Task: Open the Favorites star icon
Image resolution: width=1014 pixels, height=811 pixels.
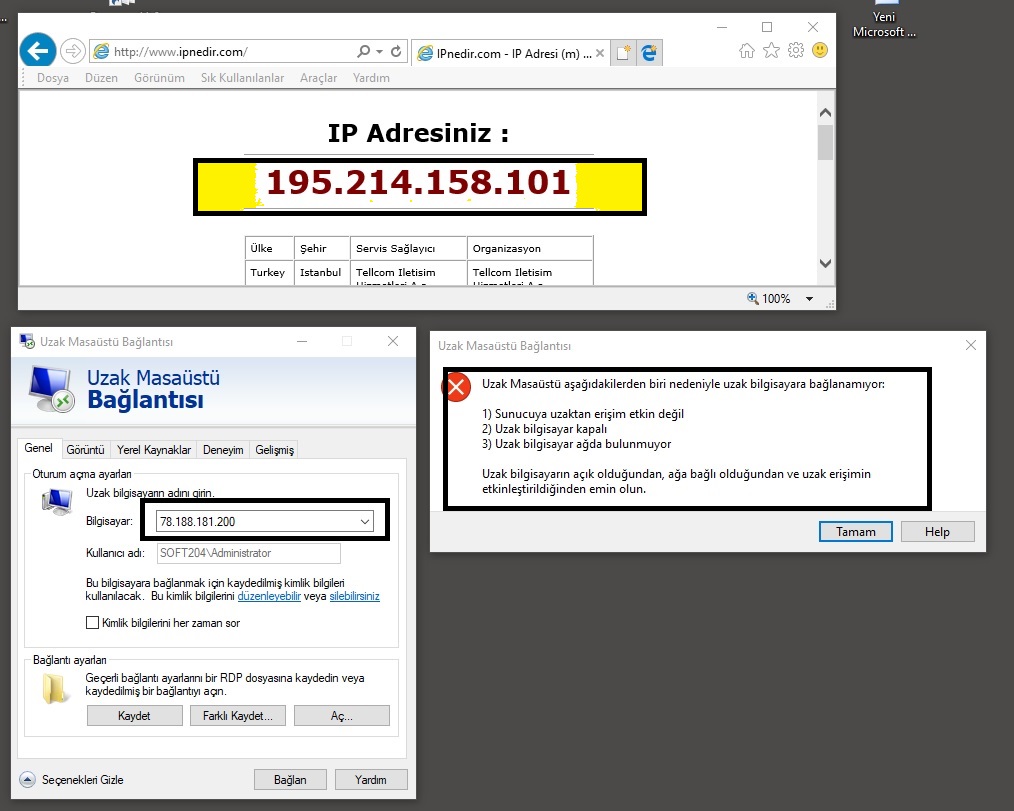Action: click(771, 50)
